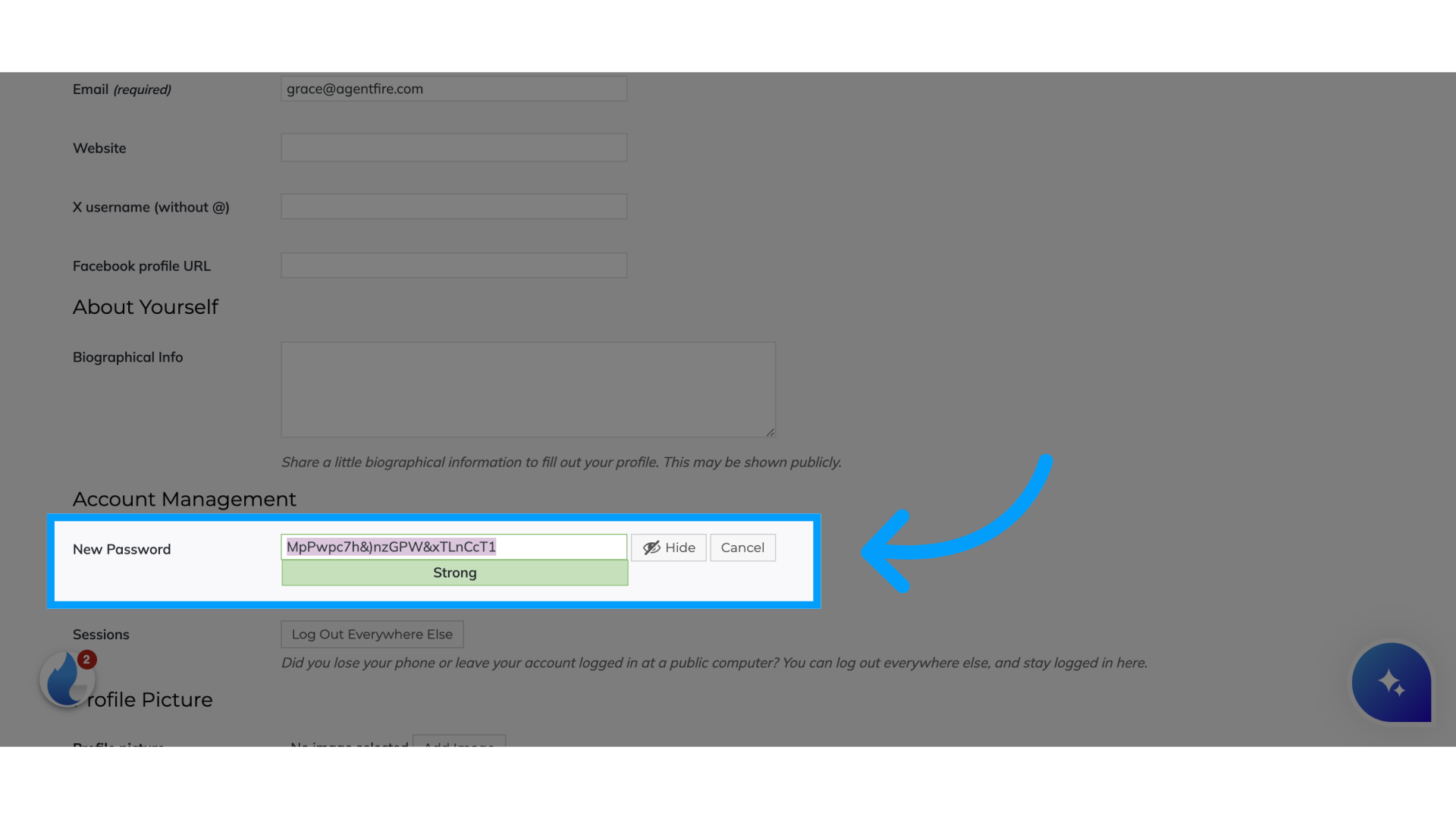Click the AgentFire app icon bottom-left
This screenshot has height=819, width=1456.
[x=66, y=679]
